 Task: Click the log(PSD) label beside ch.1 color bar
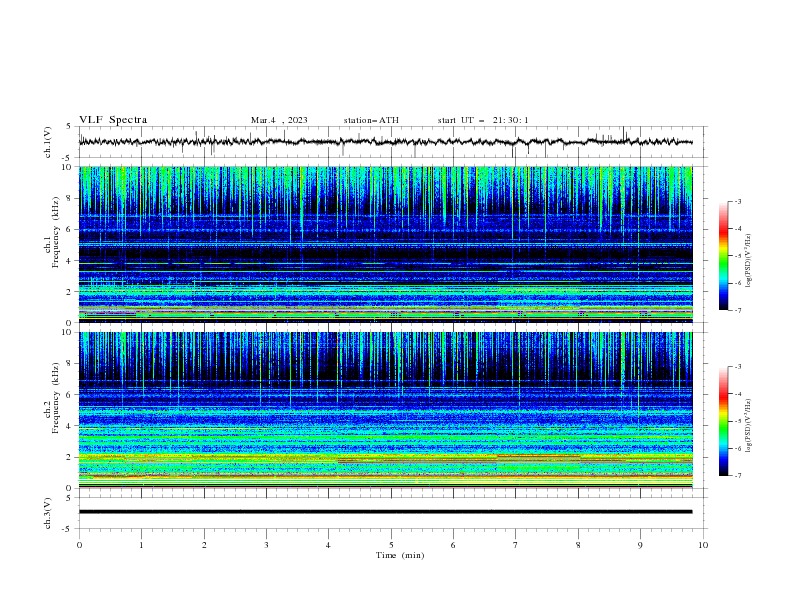point(749,261)
